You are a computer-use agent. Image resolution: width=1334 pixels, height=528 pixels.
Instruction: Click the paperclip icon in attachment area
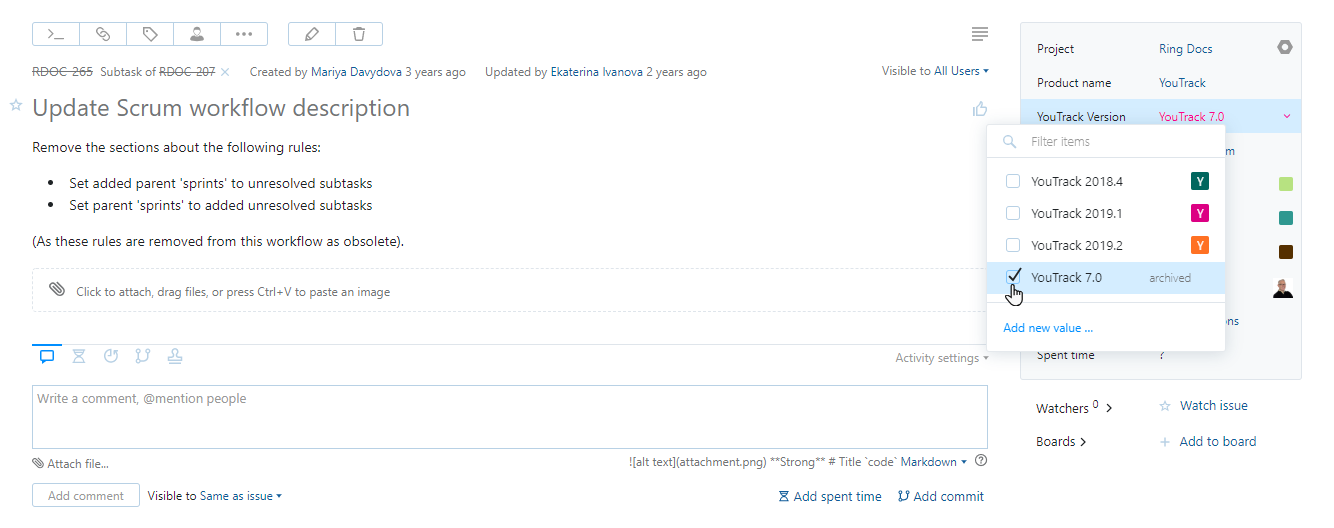click(57, 290)
